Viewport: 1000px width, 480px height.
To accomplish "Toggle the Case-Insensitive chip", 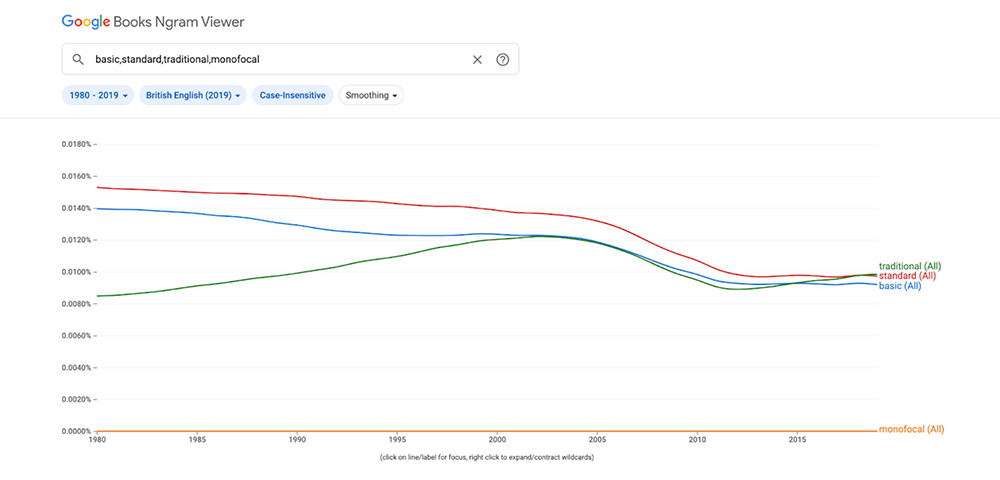I will 293,95.
